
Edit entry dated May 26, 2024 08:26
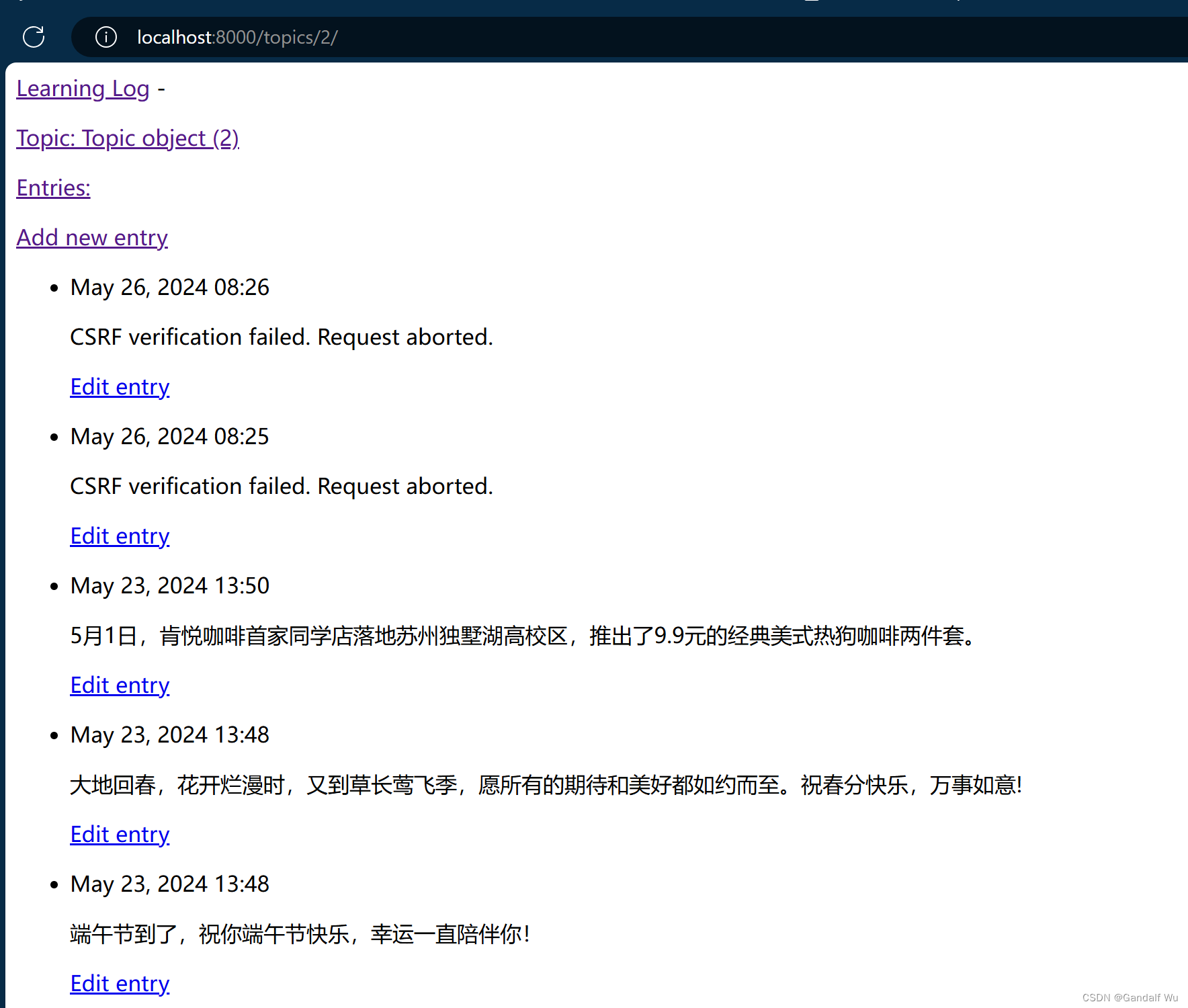[x=119, y=387]
